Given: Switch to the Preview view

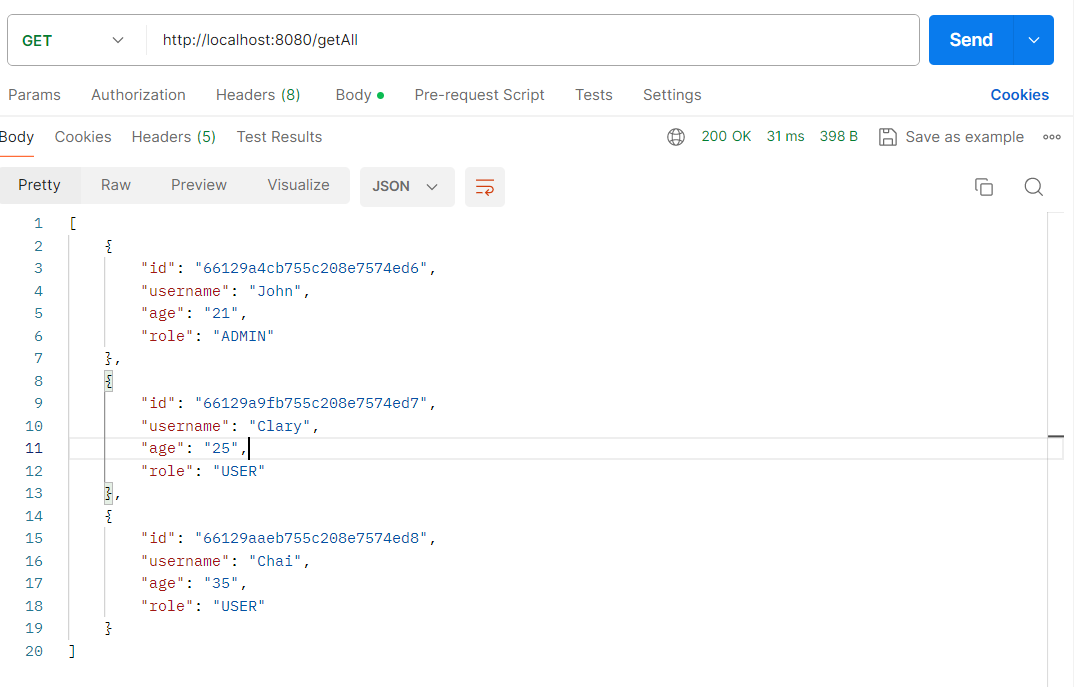Looking at the screenshot, I should point(199,185).
